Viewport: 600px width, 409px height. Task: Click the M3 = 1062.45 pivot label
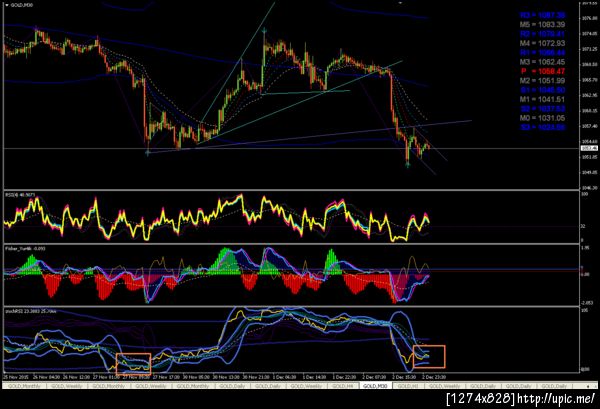point(542,62)
